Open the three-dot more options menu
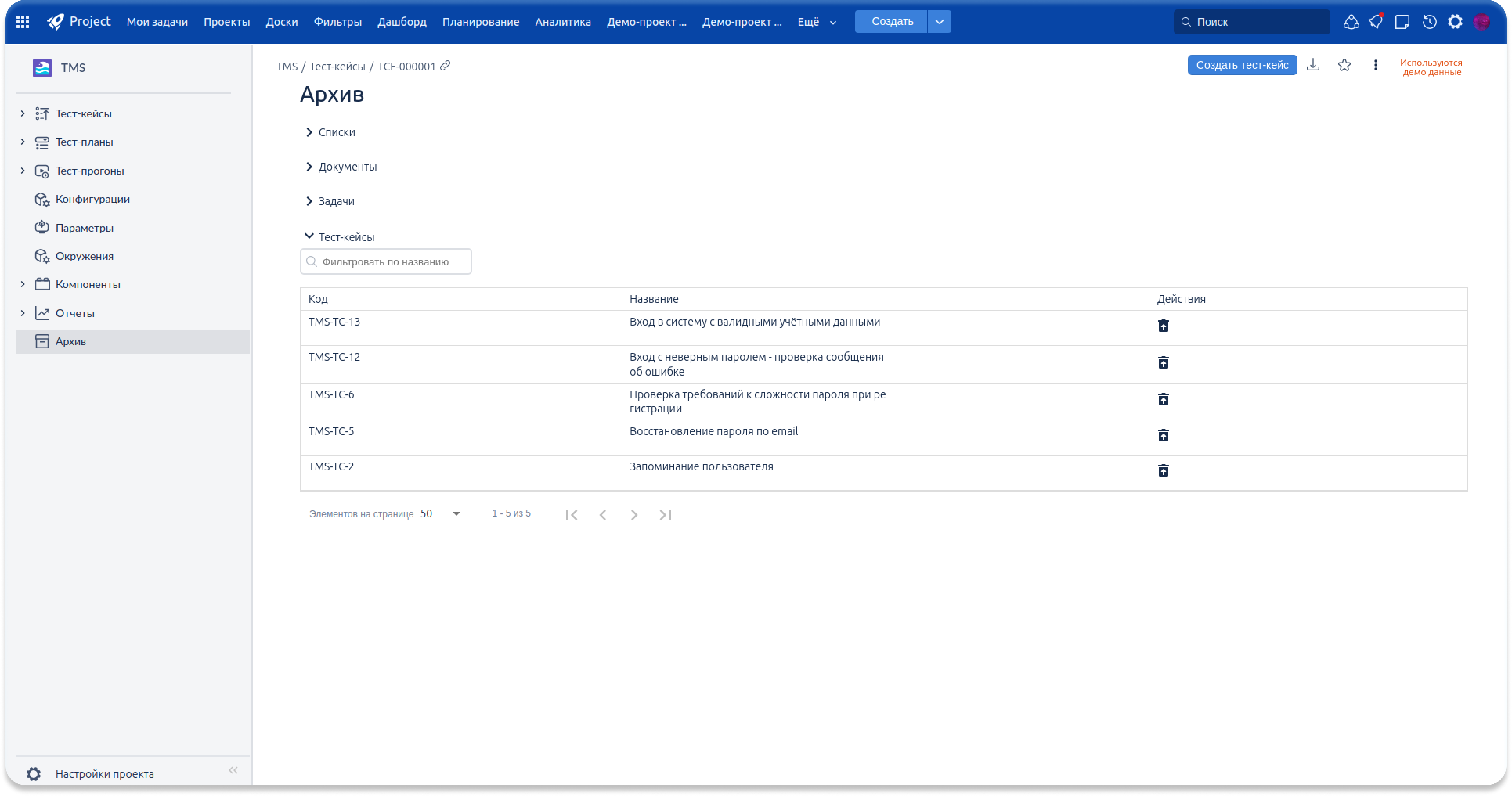Screen dimensions: 1512x796 (x=1375, y=65)
